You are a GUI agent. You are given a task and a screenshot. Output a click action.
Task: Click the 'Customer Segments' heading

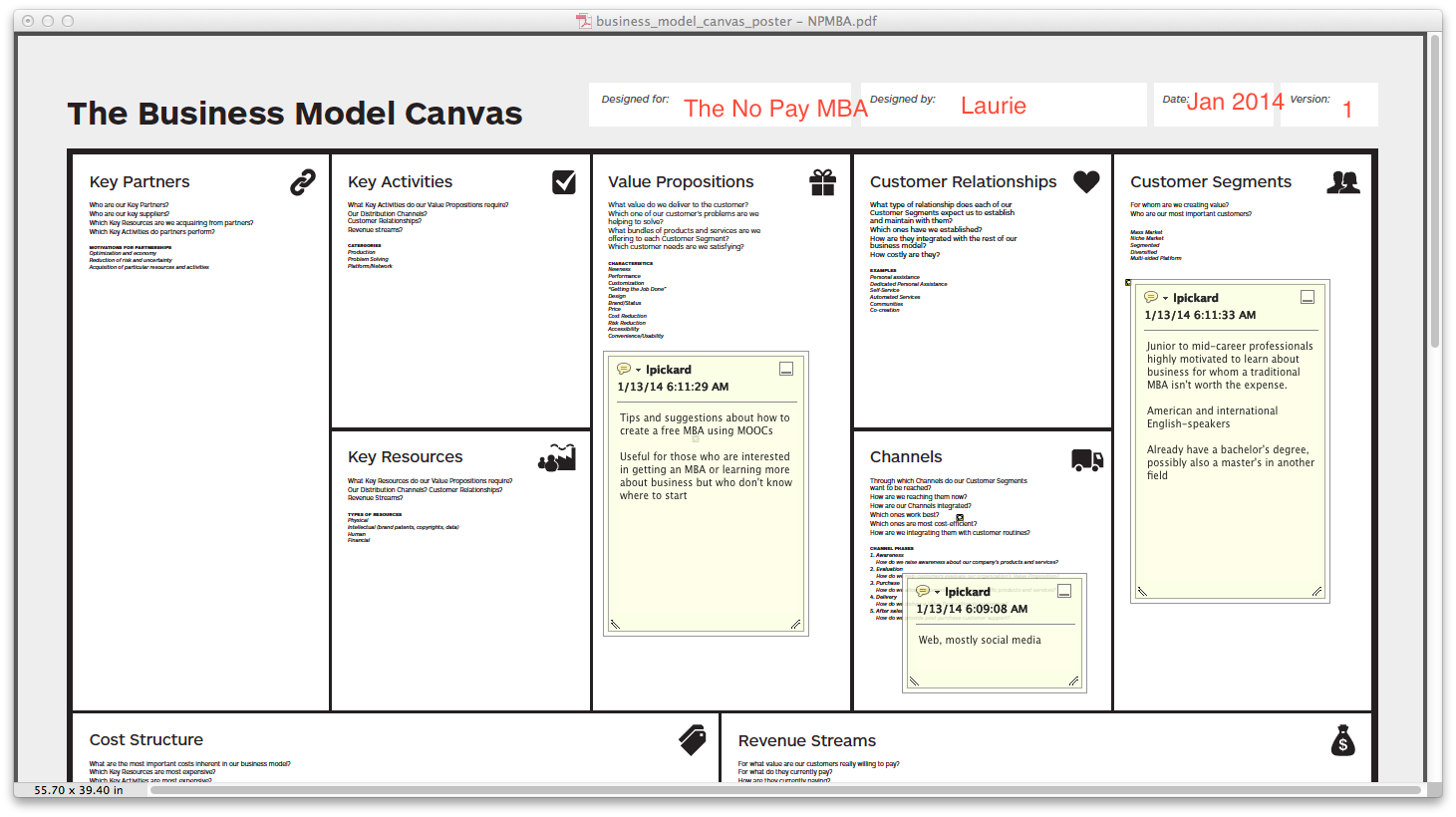click(x=1211, y=181)
